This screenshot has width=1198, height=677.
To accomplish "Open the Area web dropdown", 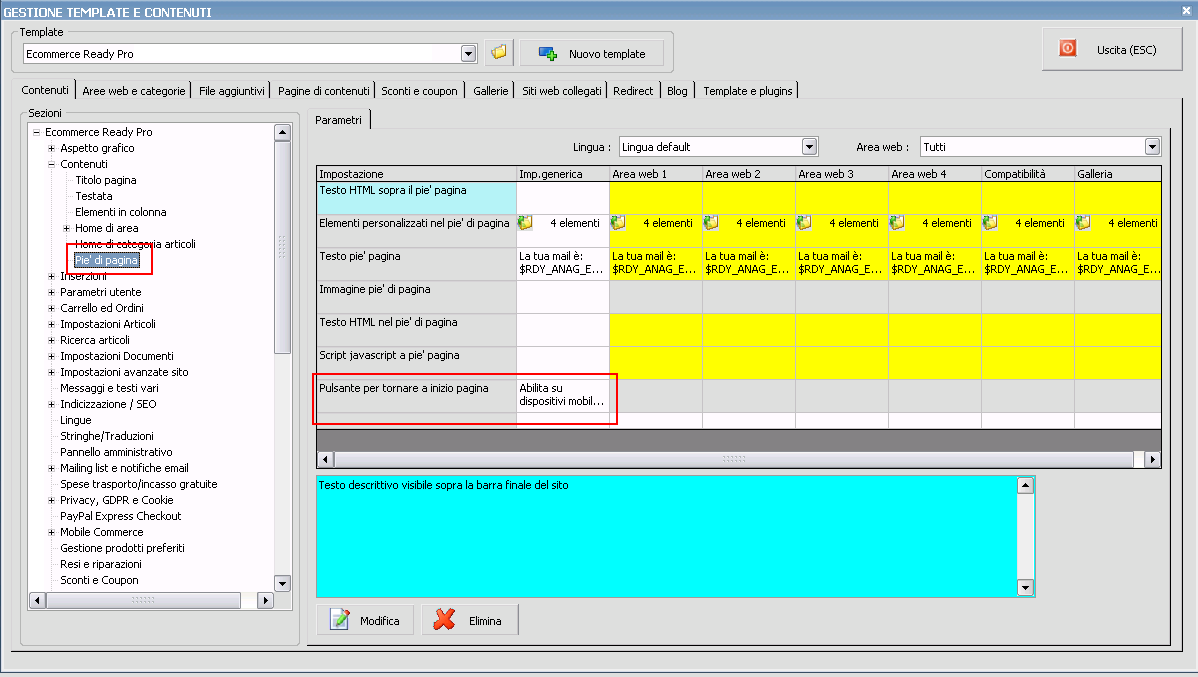I will click(1152, 147).
